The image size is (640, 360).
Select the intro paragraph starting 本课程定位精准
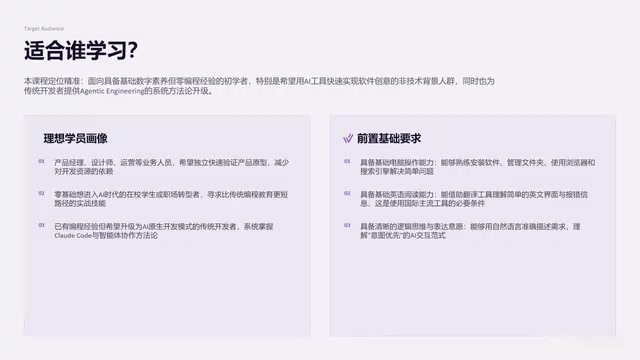pyautogui.click(x=259, y=86)
